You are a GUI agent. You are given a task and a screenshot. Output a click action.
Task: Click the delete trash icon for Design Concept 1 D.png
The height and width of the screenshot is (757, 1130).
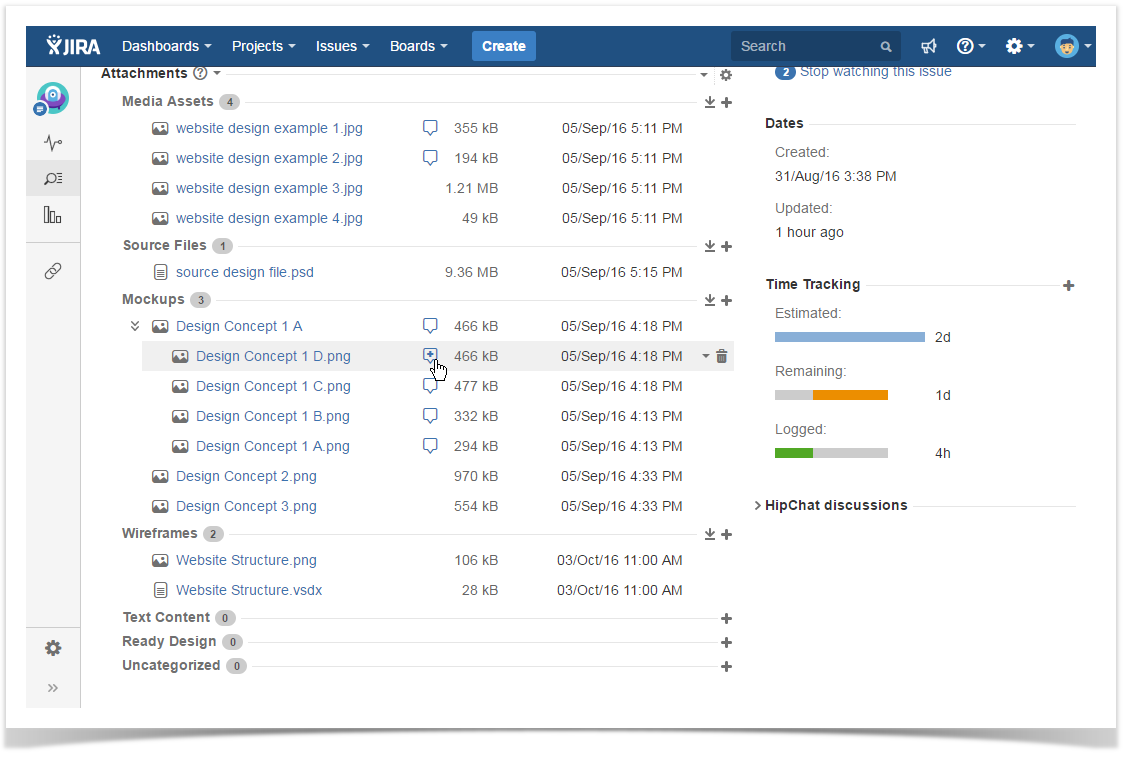click(x=722, y=356)
